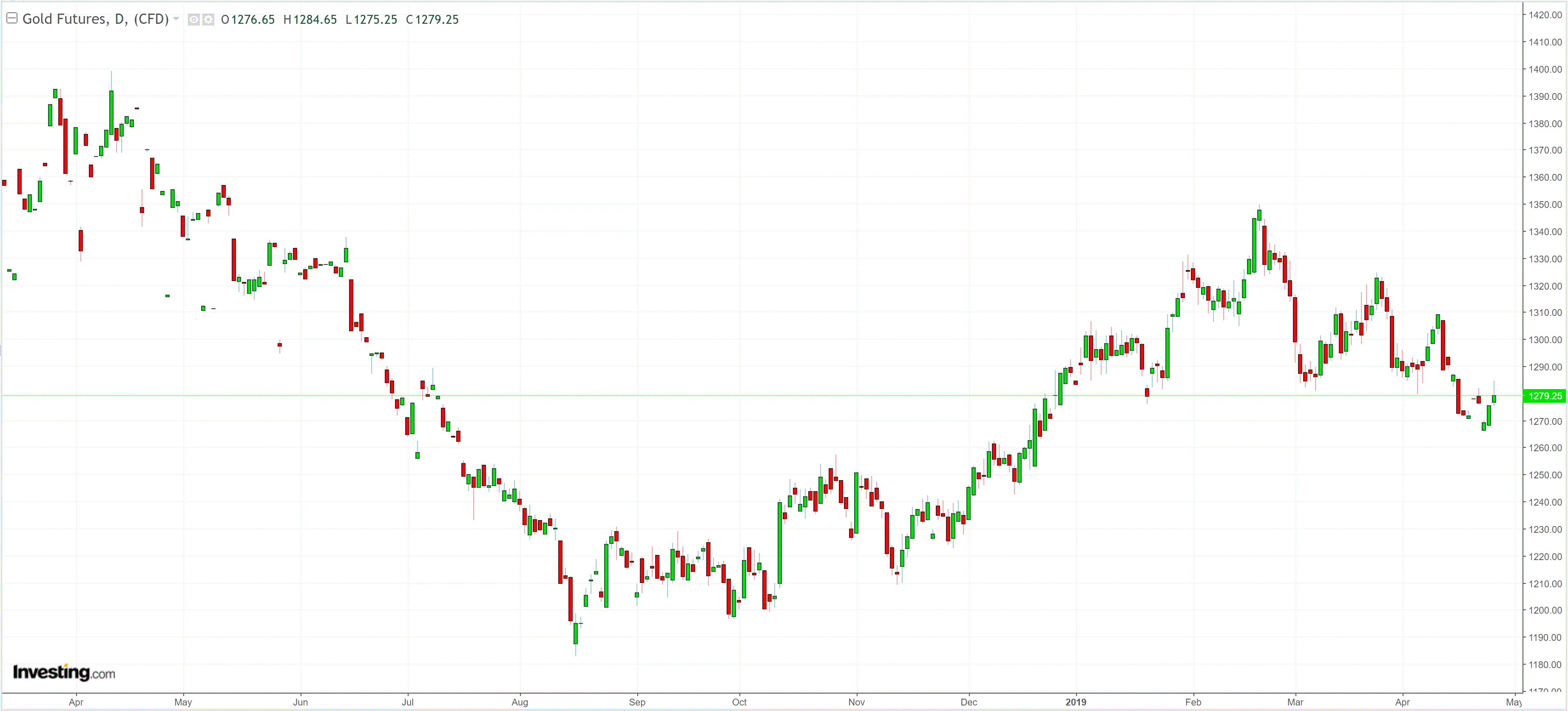Click the green 1279.25 current price tag
This screenshot has height=711, width=1568.
(x=1544, y=395)
